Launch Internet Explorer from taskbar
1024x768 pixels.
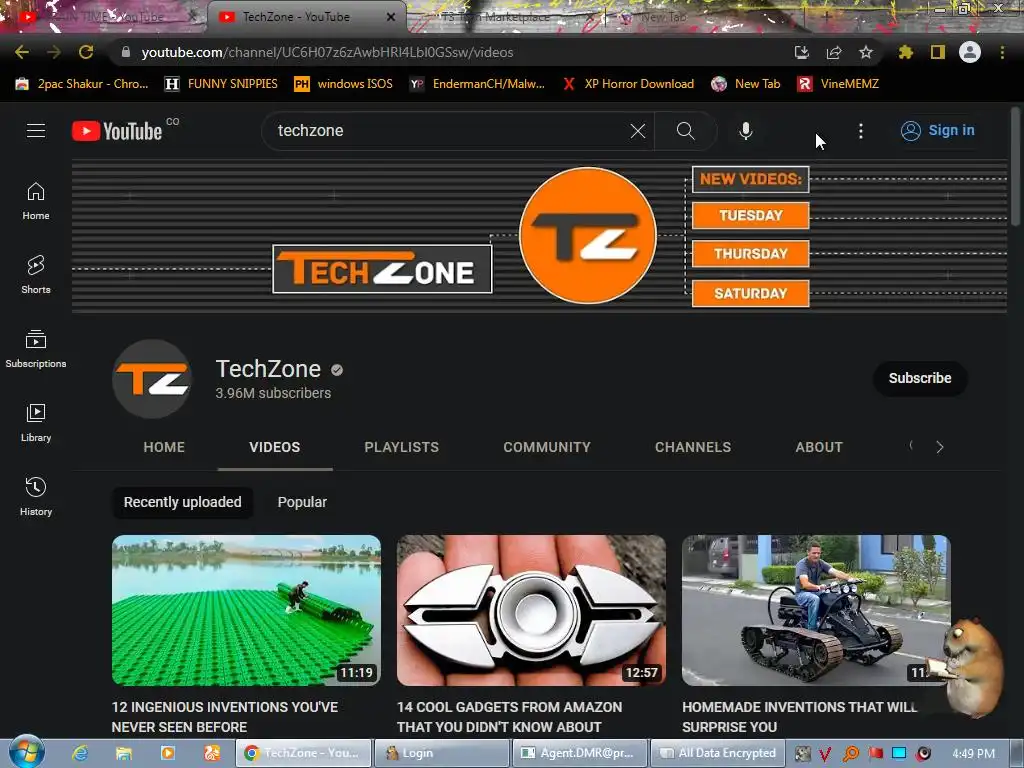pyautogui.click(x=80, y=753)
